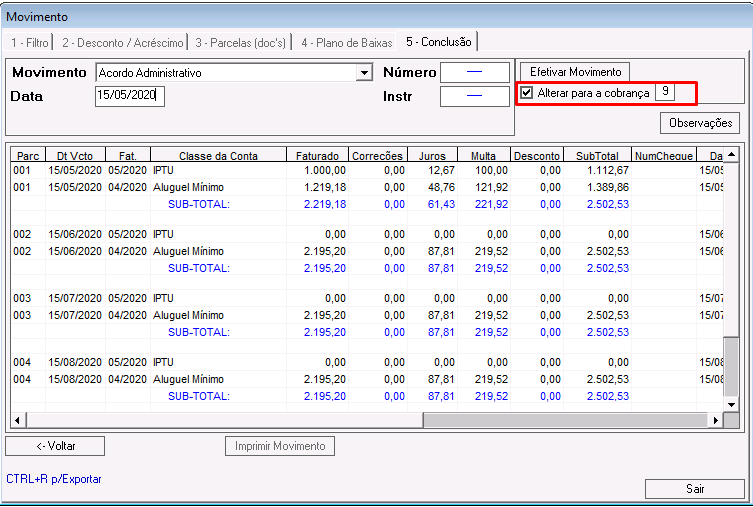
Task: Click the Dt Vcto column header
Action: [75, 156]
